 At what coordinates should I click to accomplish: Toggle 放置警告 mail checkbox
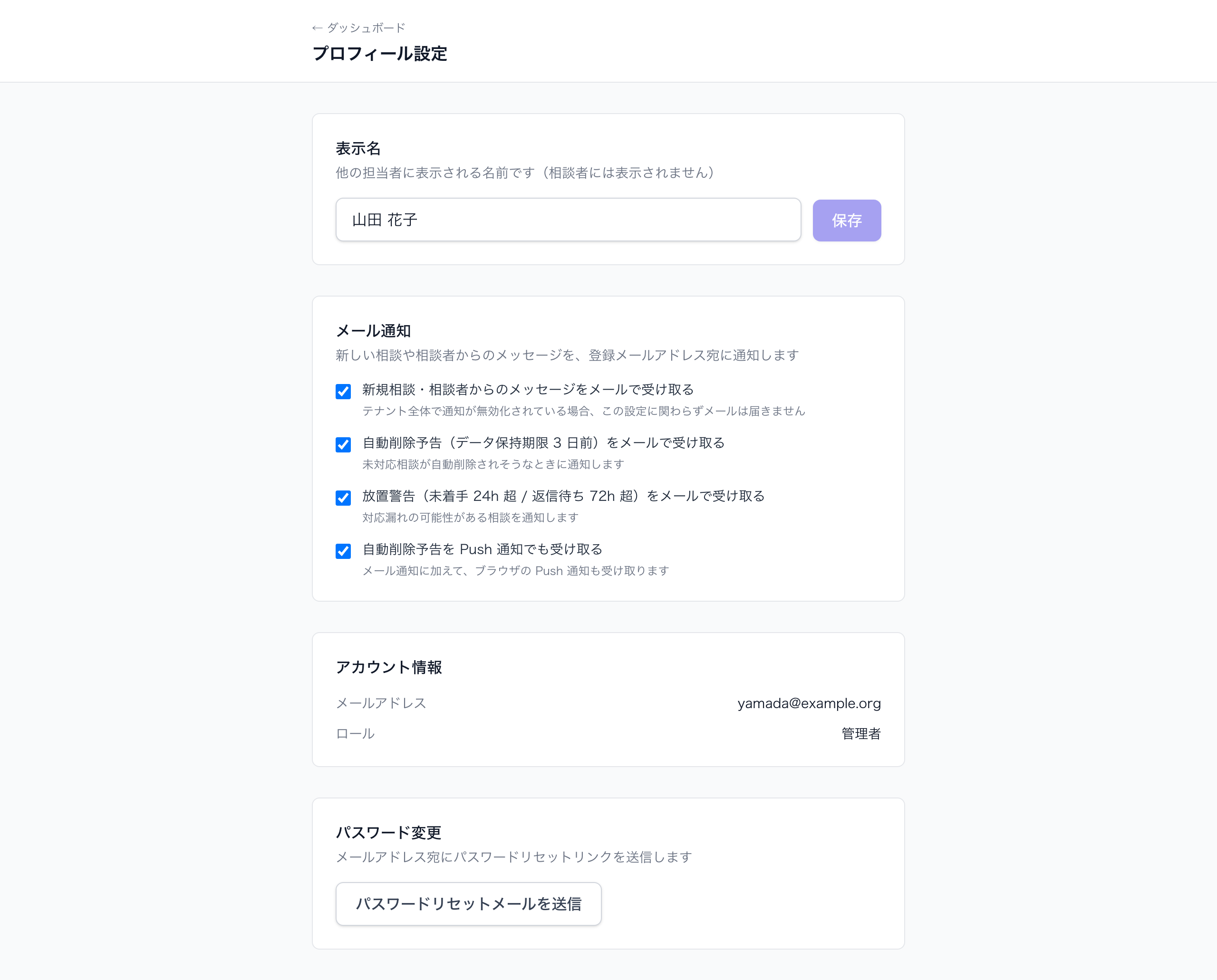pos(343,497)
